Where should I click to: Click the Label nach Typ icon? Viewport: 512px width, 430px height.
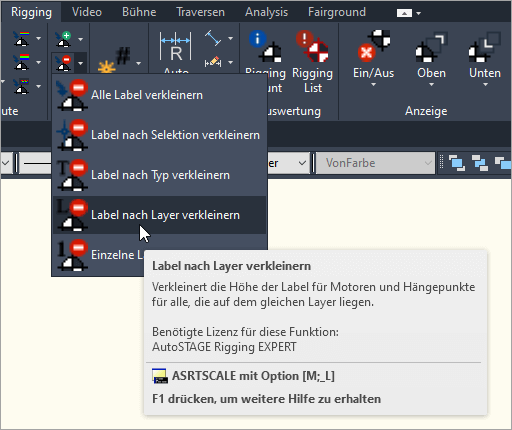[x=72, y=175]
